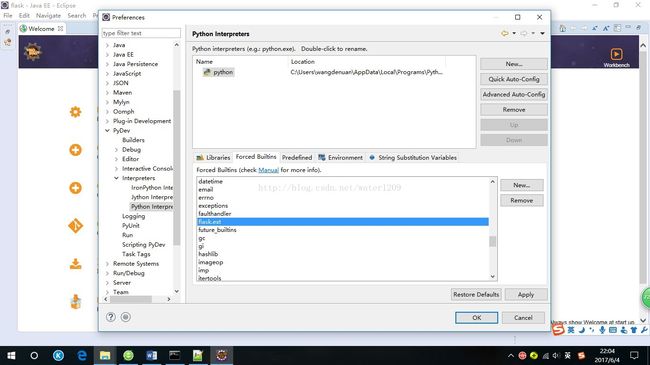Open the Manual link for forced builtins
This screenshot has height=365, width=650.
pos(268,170)
